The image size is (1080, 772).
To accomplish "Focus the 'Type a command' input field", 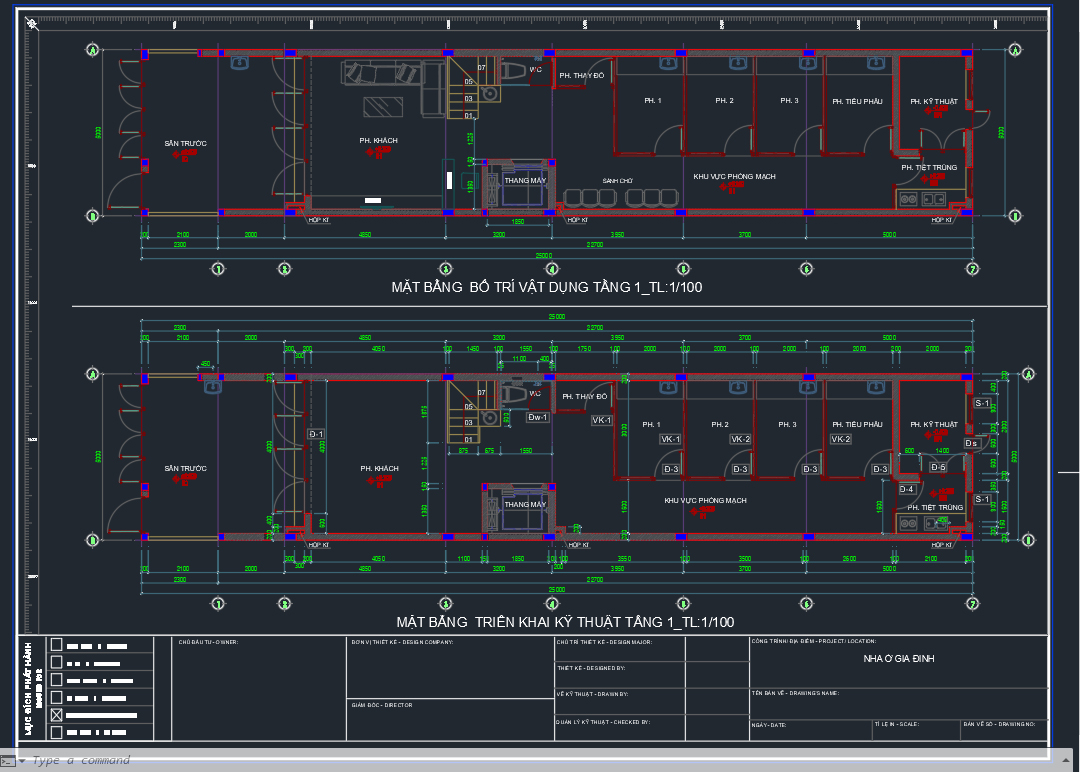I will 80,761.
